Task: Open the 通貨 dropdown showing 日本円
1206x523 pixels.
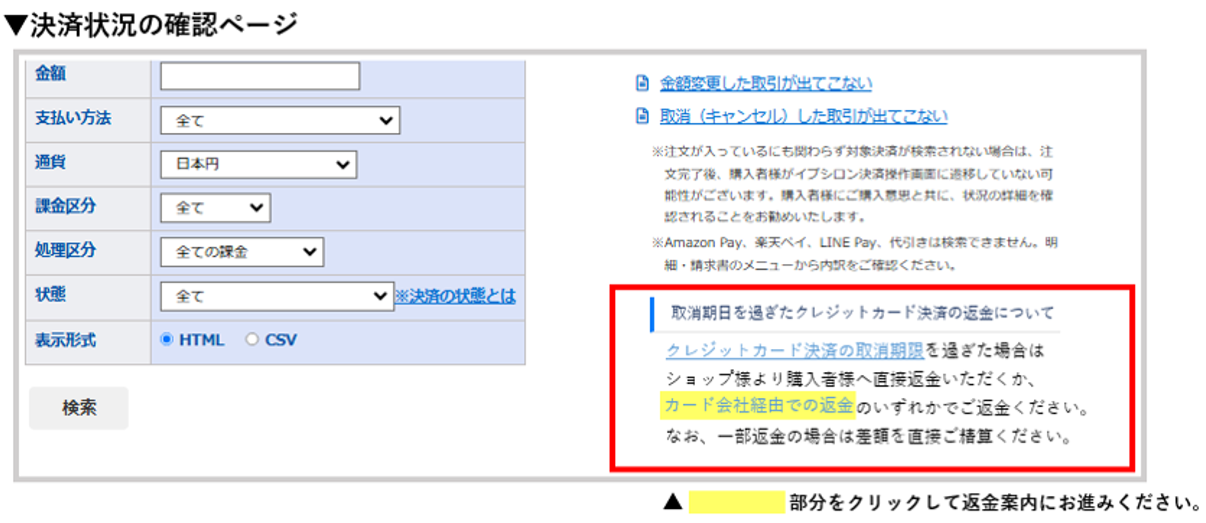Action: pos(258,164)
